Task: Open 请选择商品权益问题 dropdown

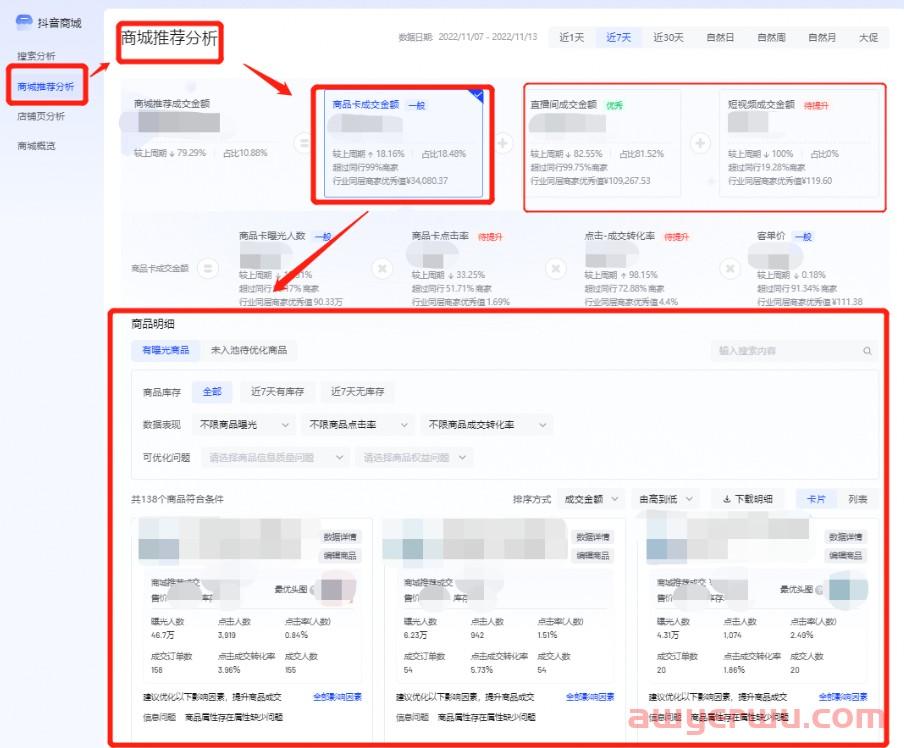Action: tap(415, 457)
